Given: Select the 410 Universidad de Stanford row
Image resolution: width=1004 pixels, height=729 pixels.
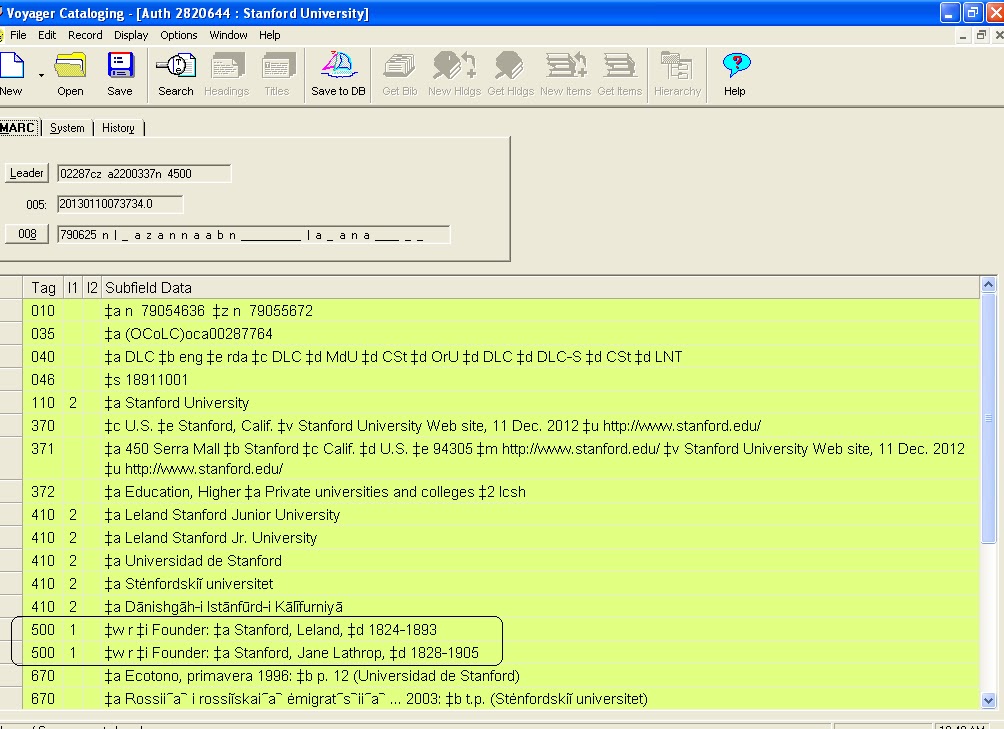Looking at the screenshot, I should 540,561.
